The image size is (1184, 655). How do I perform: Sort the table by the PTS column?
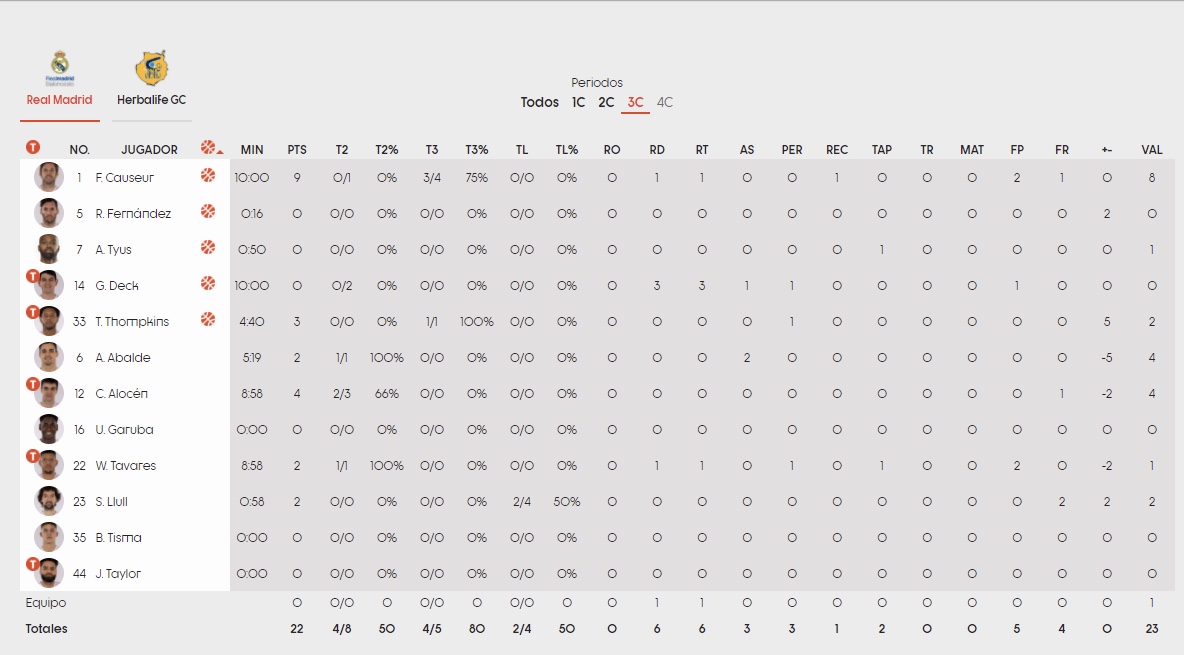click(297, 150)
